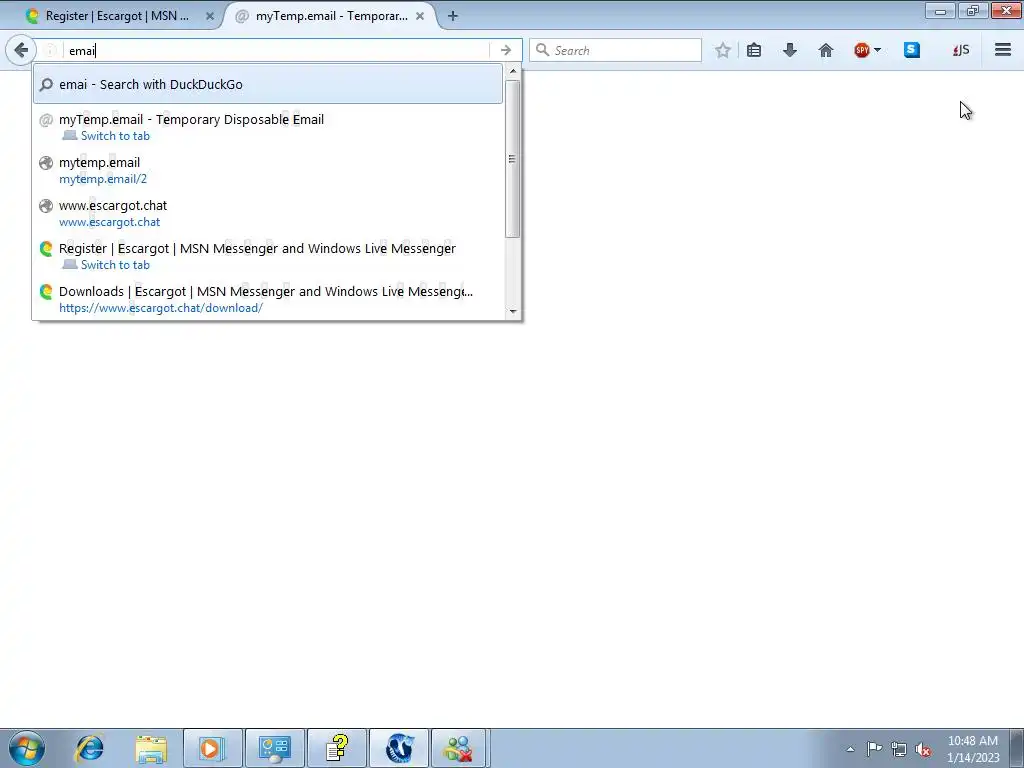
Task: Select Register | Escargot suggestion entry
Action: (x=268, y=256)
